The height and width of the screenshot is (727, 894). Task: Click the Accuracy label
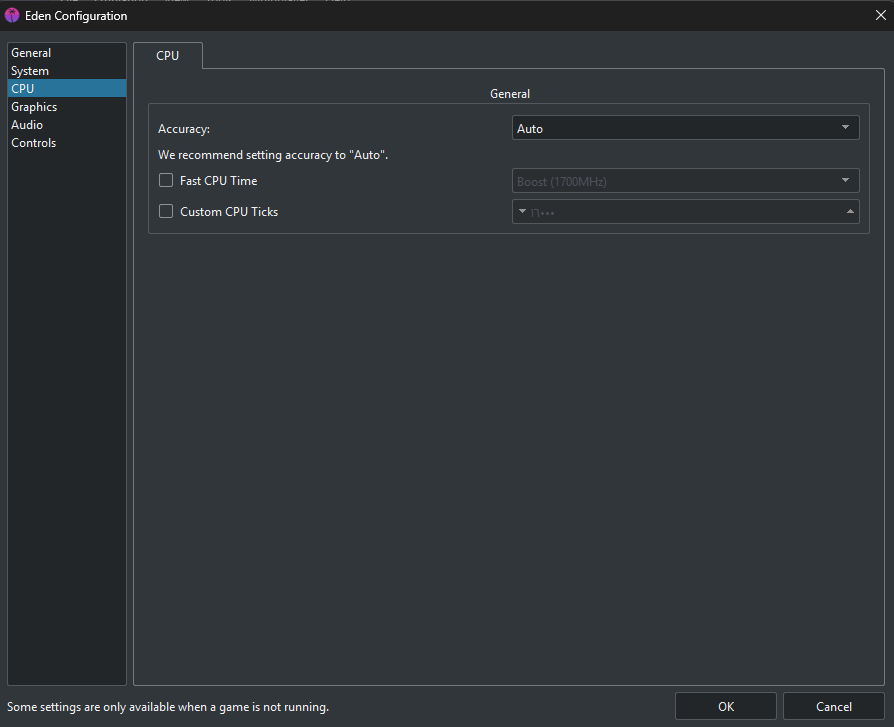pyautogui.click(x=184, y=129)
